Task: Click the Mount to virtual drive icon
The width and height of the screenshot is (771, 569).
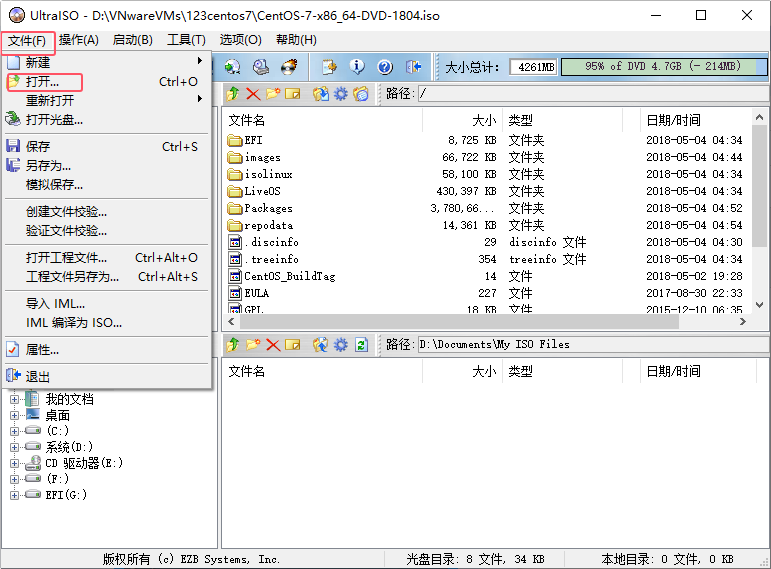Action: (261, 67)
